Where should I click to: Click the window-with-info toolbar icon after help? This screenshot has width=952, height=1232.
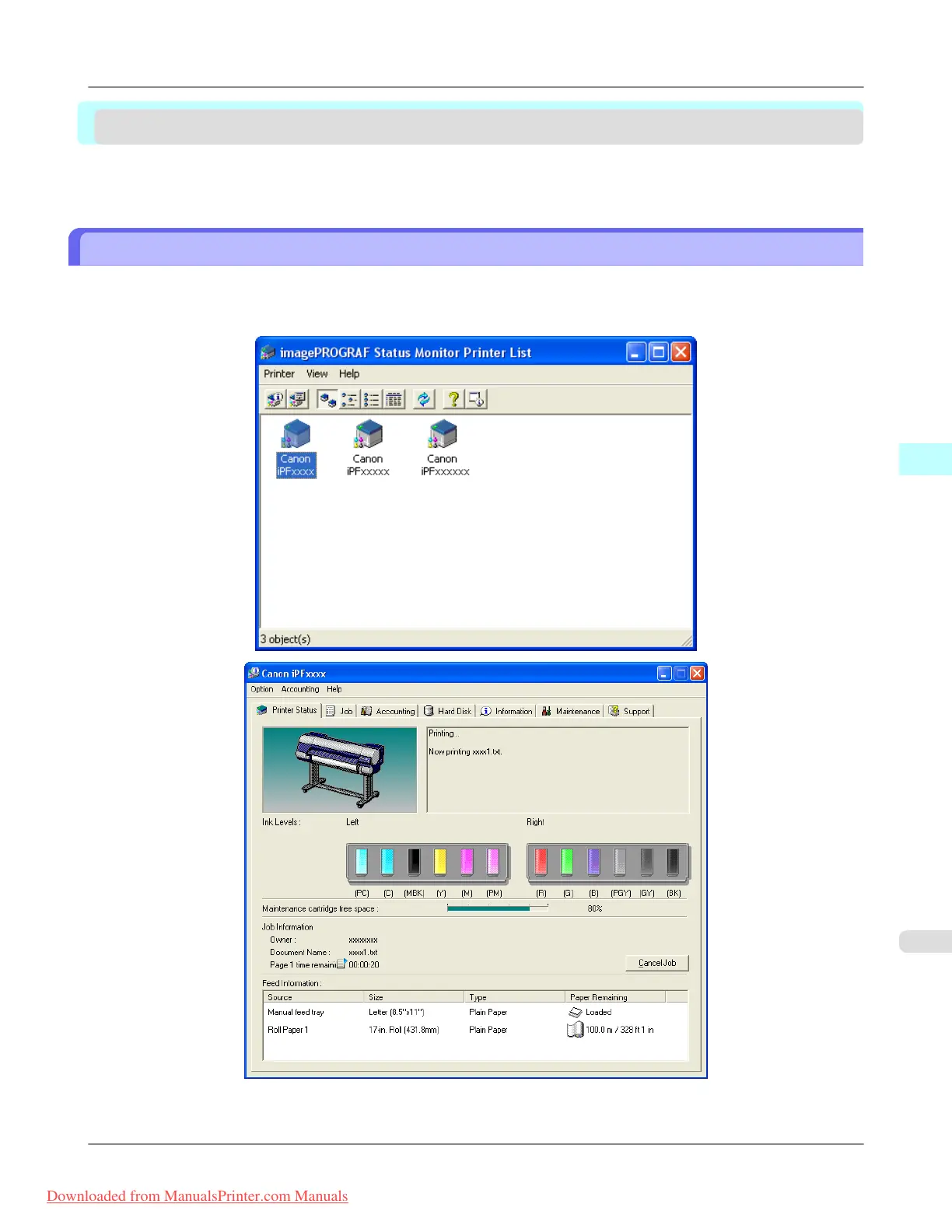476,399
